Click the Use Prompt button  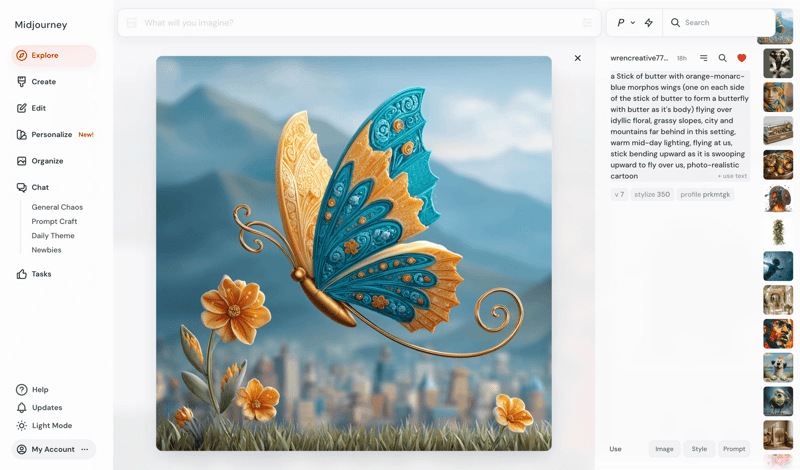click(x=734, y=449)
